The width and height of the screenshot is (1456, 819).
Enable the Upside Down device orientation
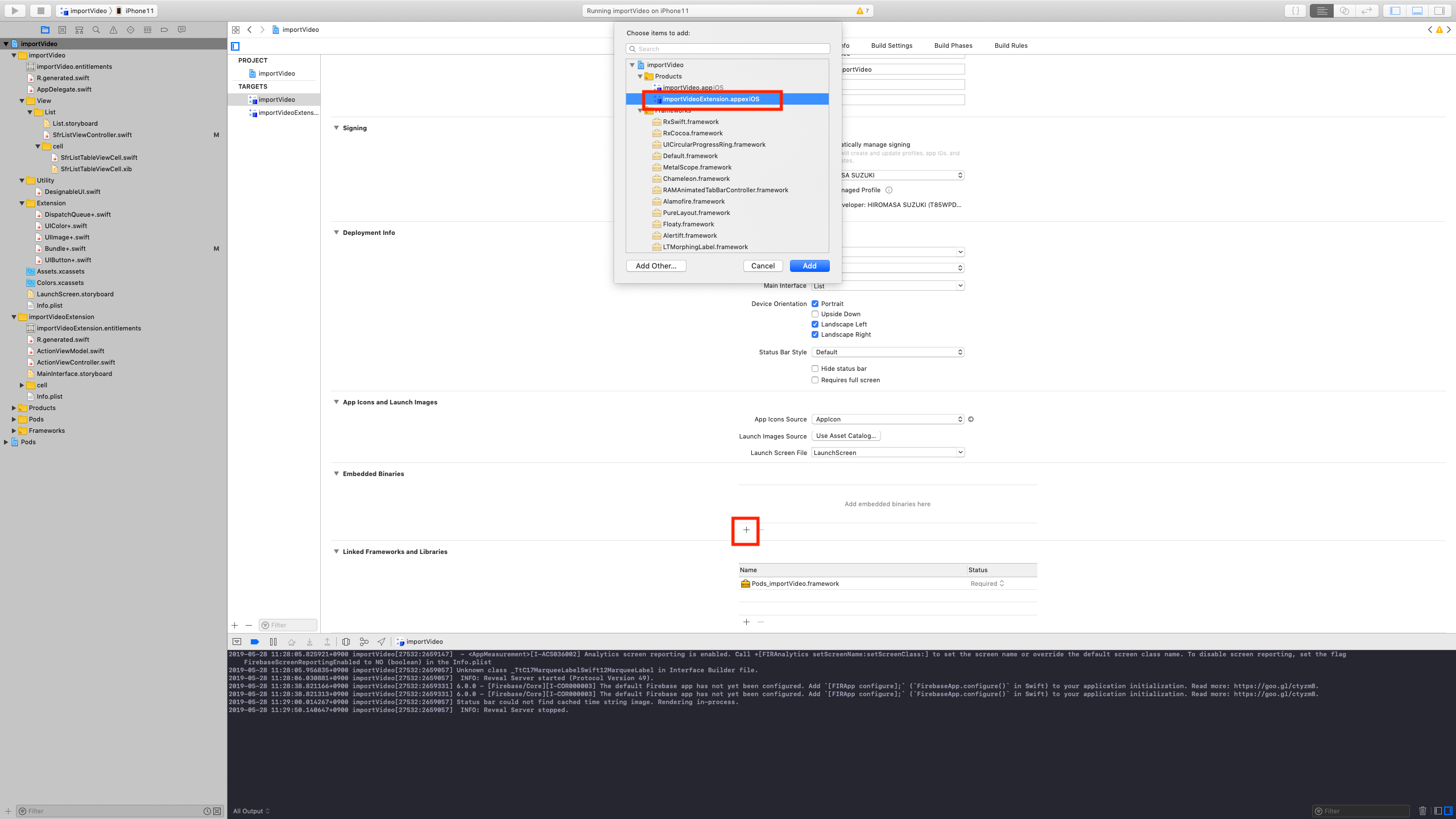815,313
